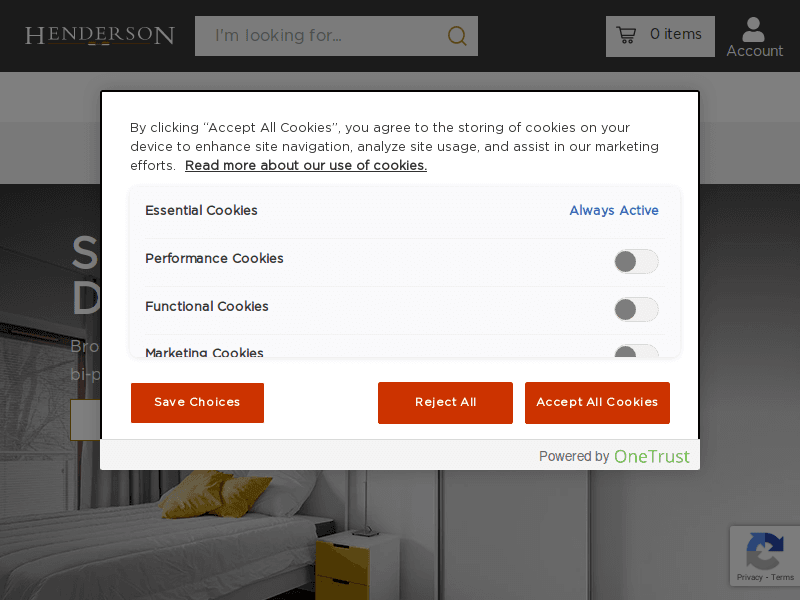800x600 pixels.
Task: Expand the Functional Cookies label
Action: pyautogui.click(x=207, y=307)
